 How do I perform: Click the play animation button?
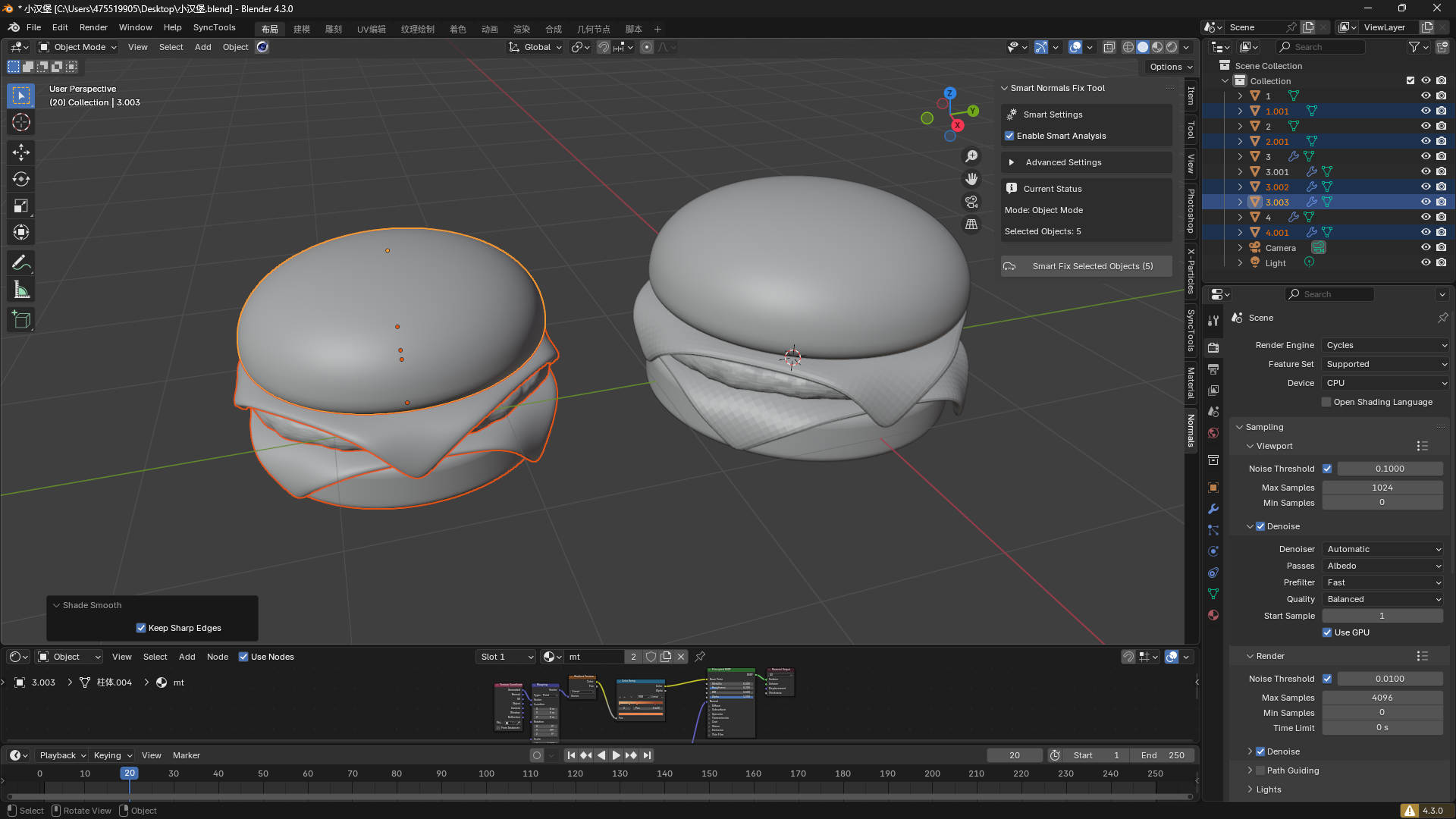(616, 755)
